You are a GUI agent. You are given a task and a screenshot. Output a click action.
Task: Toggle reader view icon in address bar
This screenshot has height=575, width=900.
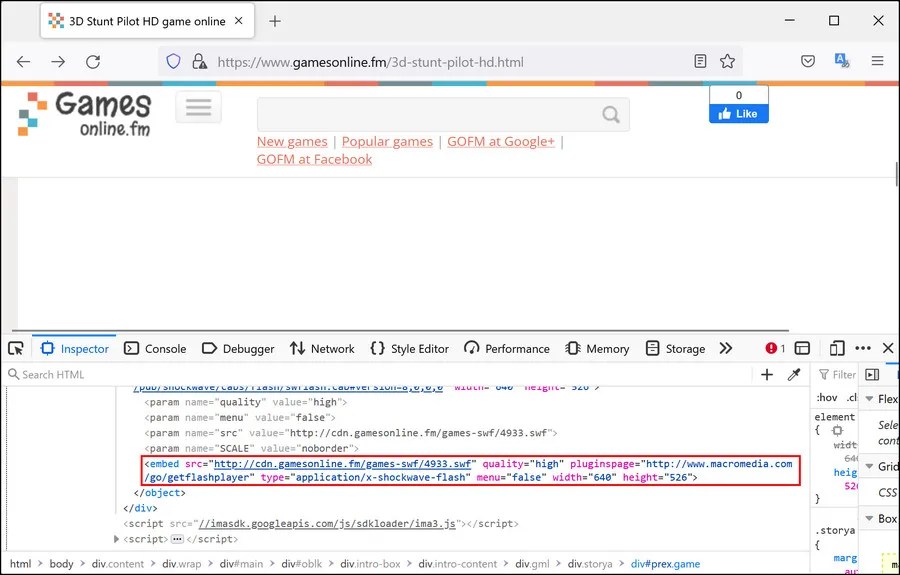(700, 61)
